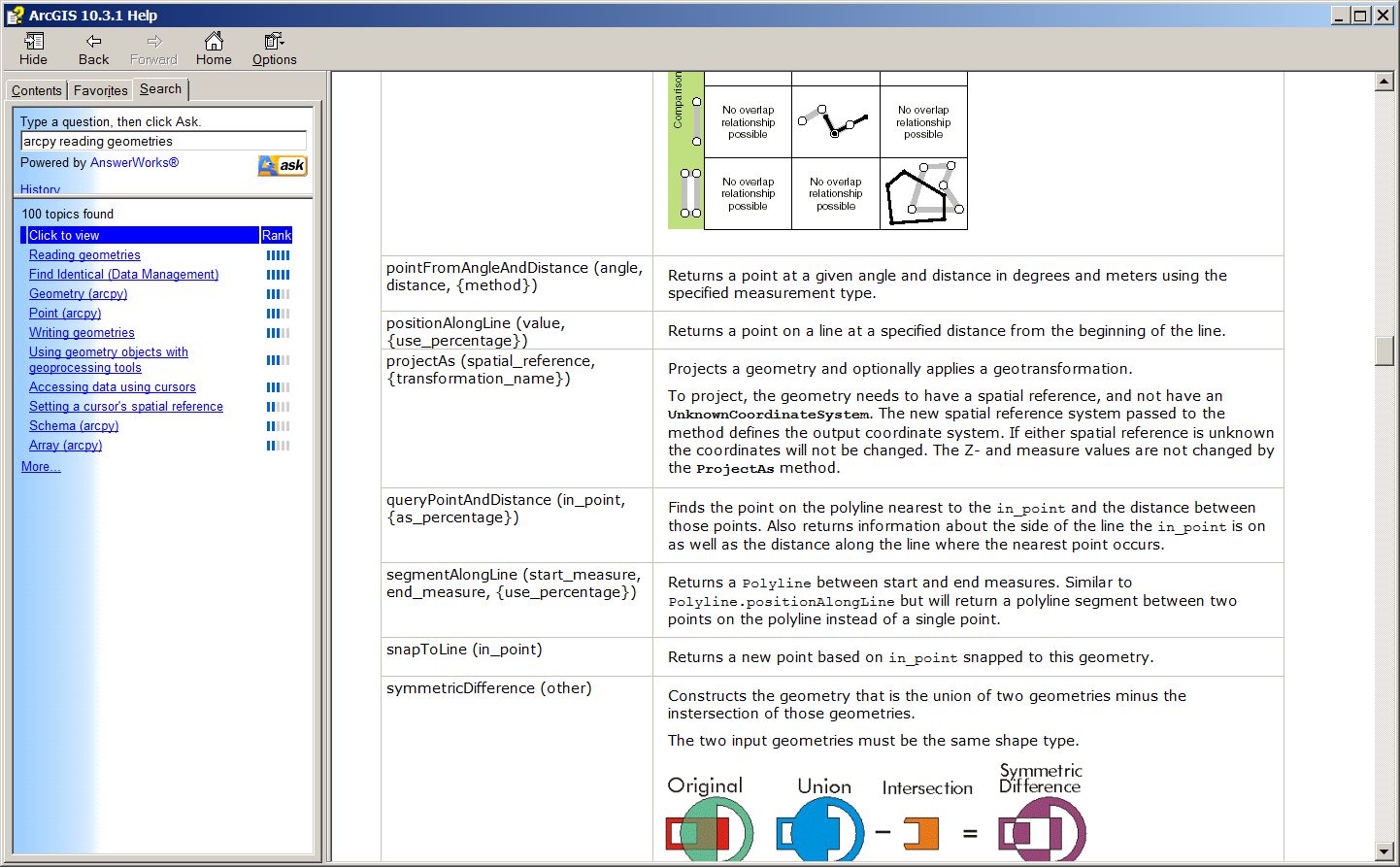
Task: Click the polygon overlap diagram cell
Action: click(x=923, y=194)
